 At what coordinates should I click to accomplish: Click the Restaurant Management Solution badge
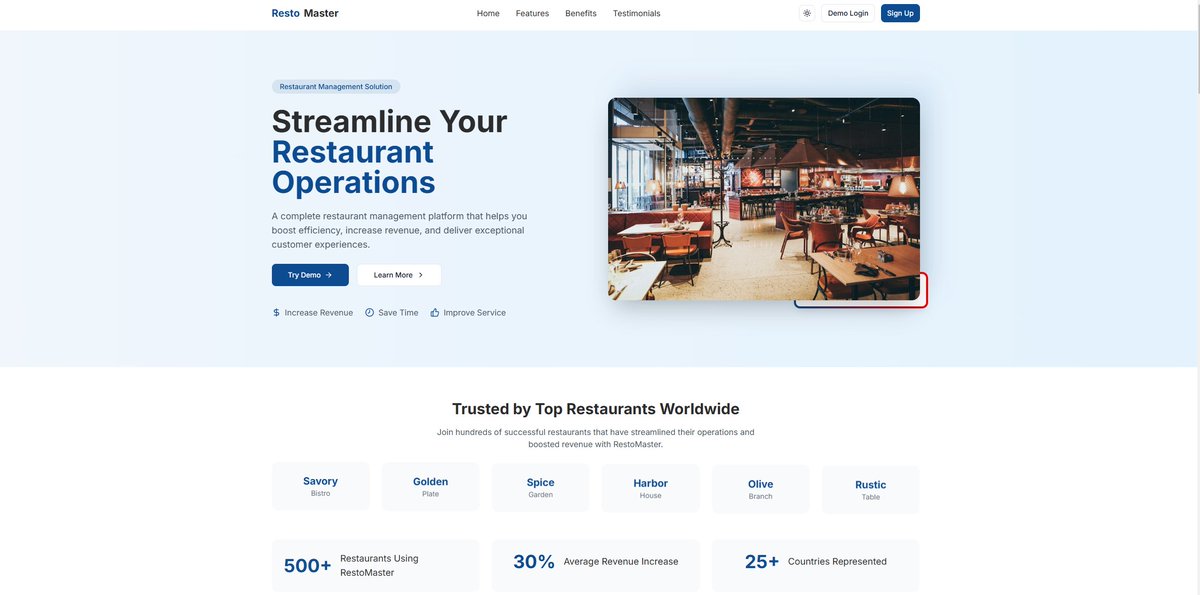click(x=336, y=87)
